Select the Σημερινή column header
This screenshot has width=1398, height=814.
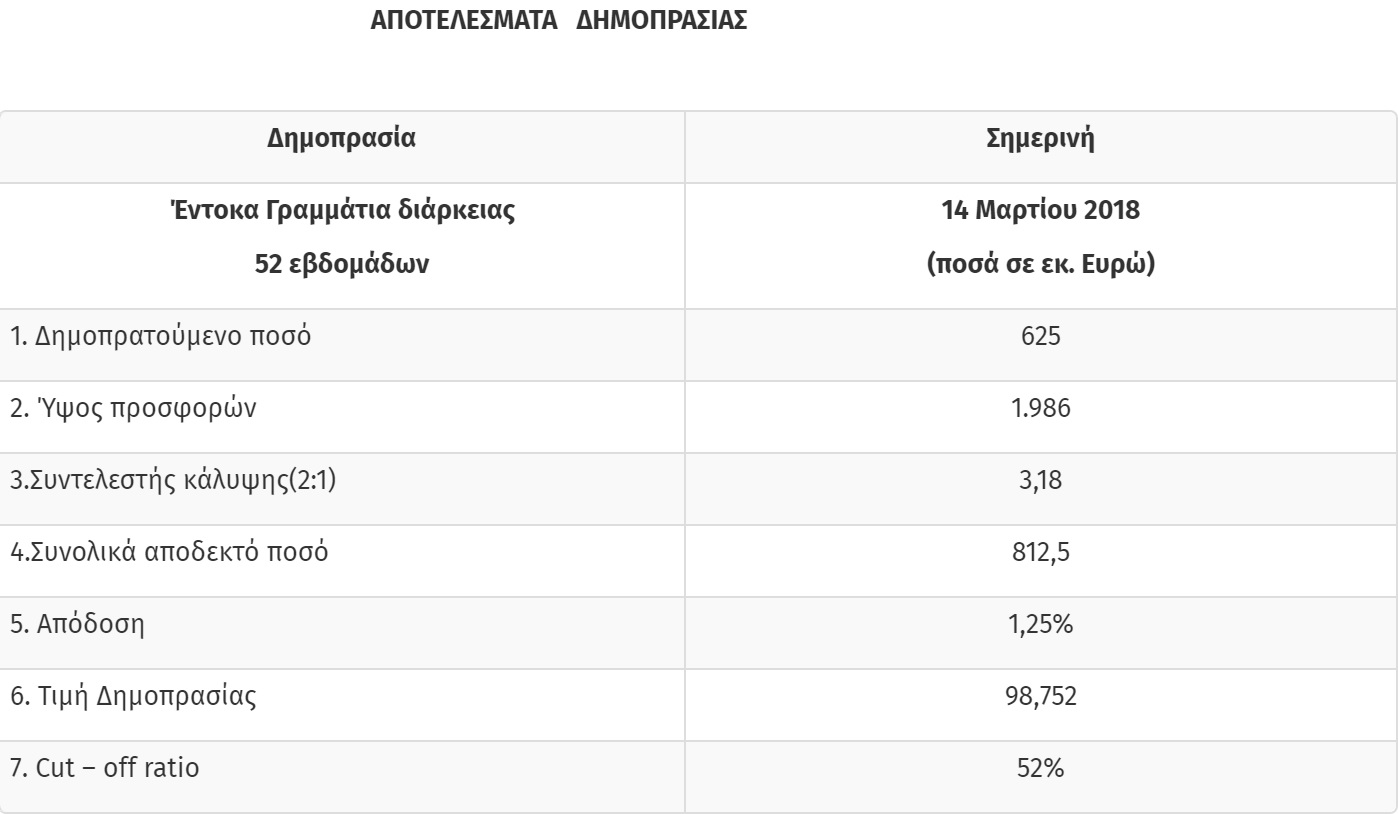pyautogui.click(x=1040, y=139)
